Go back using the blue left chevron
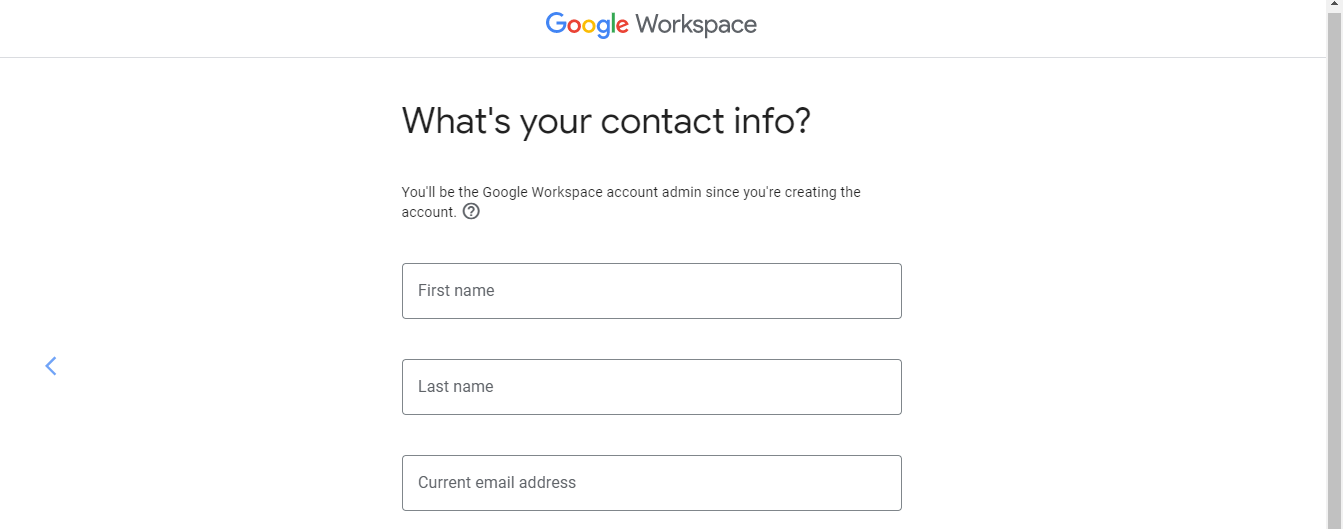The width and height of the screenshot is (1343, 529). (51, 366)
